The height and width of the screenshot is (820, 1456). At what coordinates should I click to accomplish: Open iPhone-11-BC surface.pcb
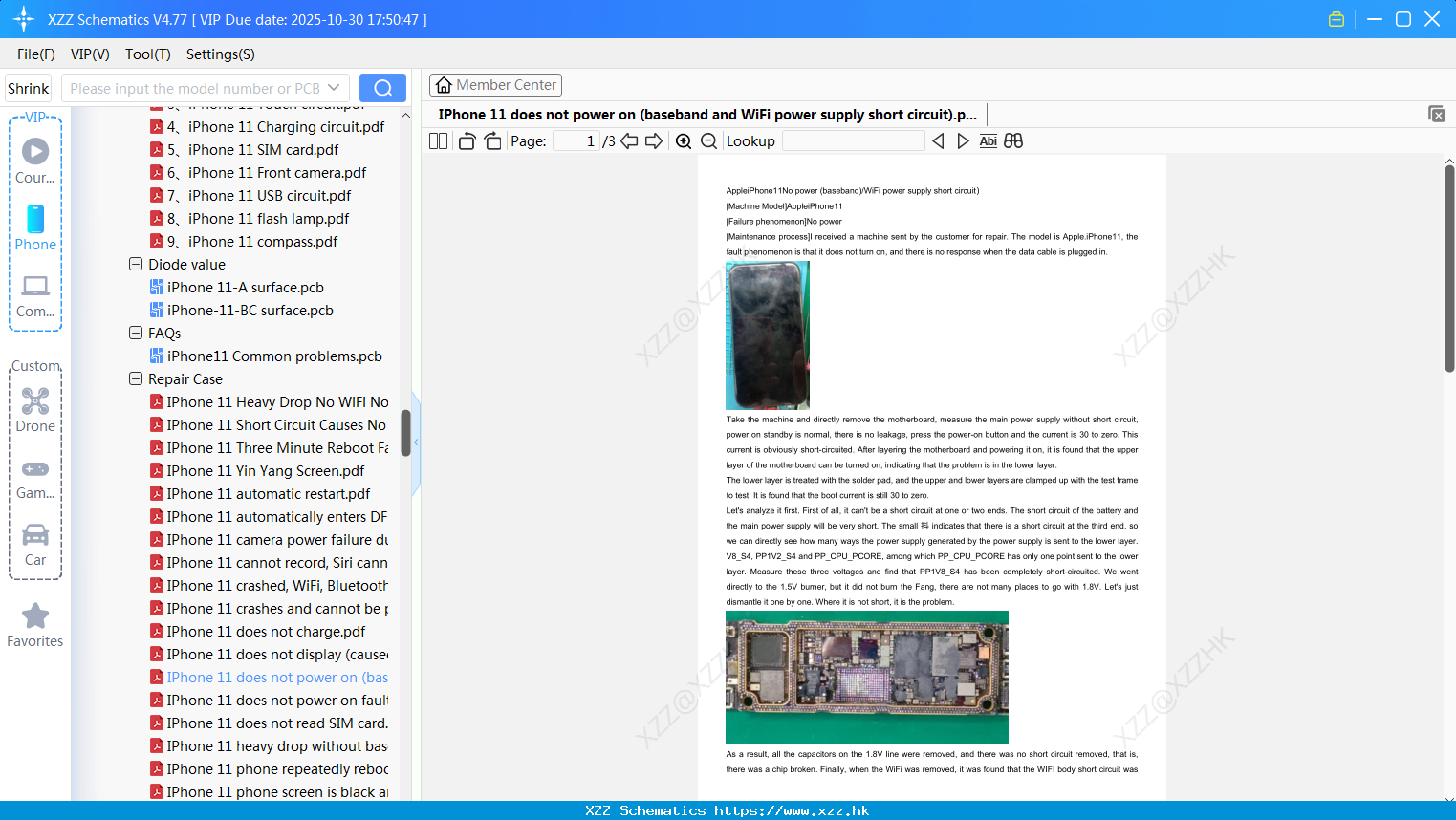tap(242, 310)
